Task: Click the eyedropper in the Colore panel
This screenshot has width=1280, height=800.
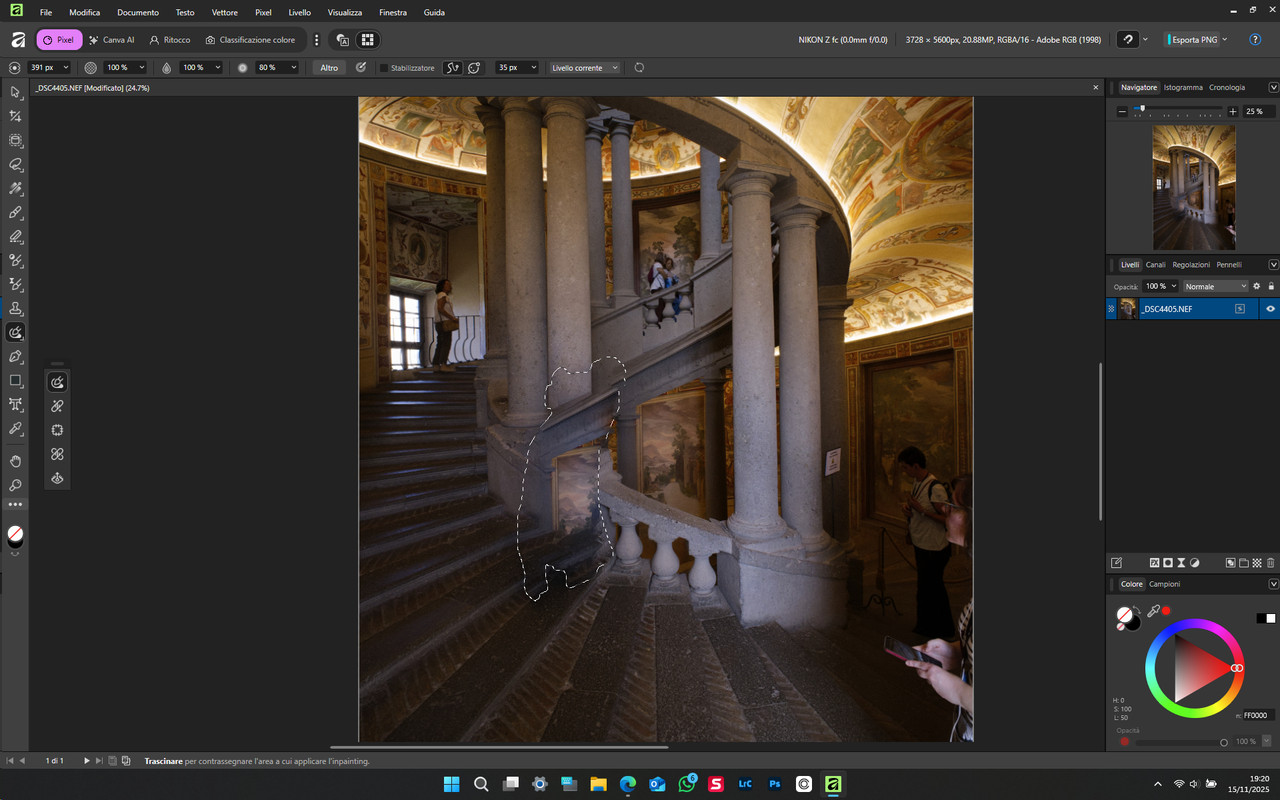Action: tap(1153, 611)
